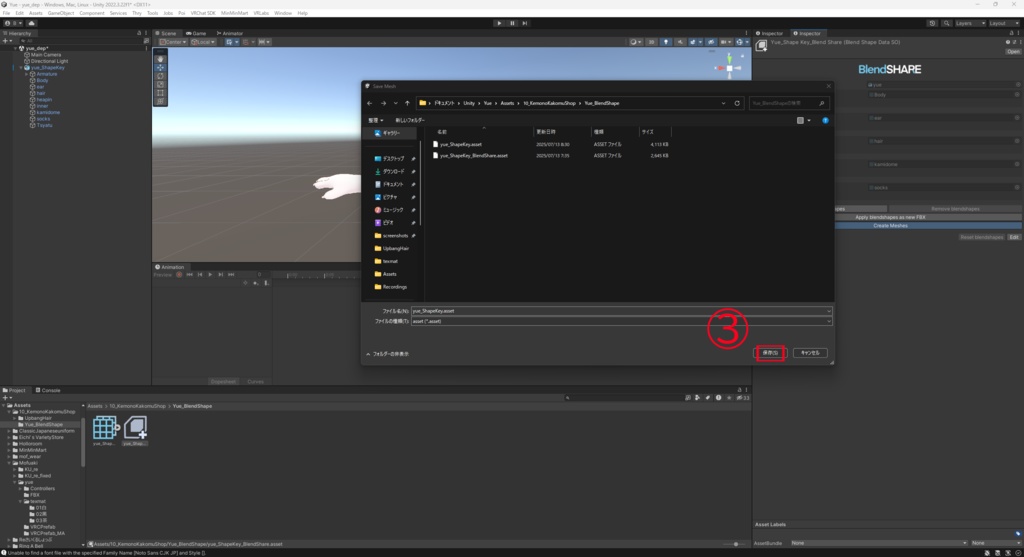
Task: Switch to the Console tab
Action: pyautogui.click(x=48, y=390)
